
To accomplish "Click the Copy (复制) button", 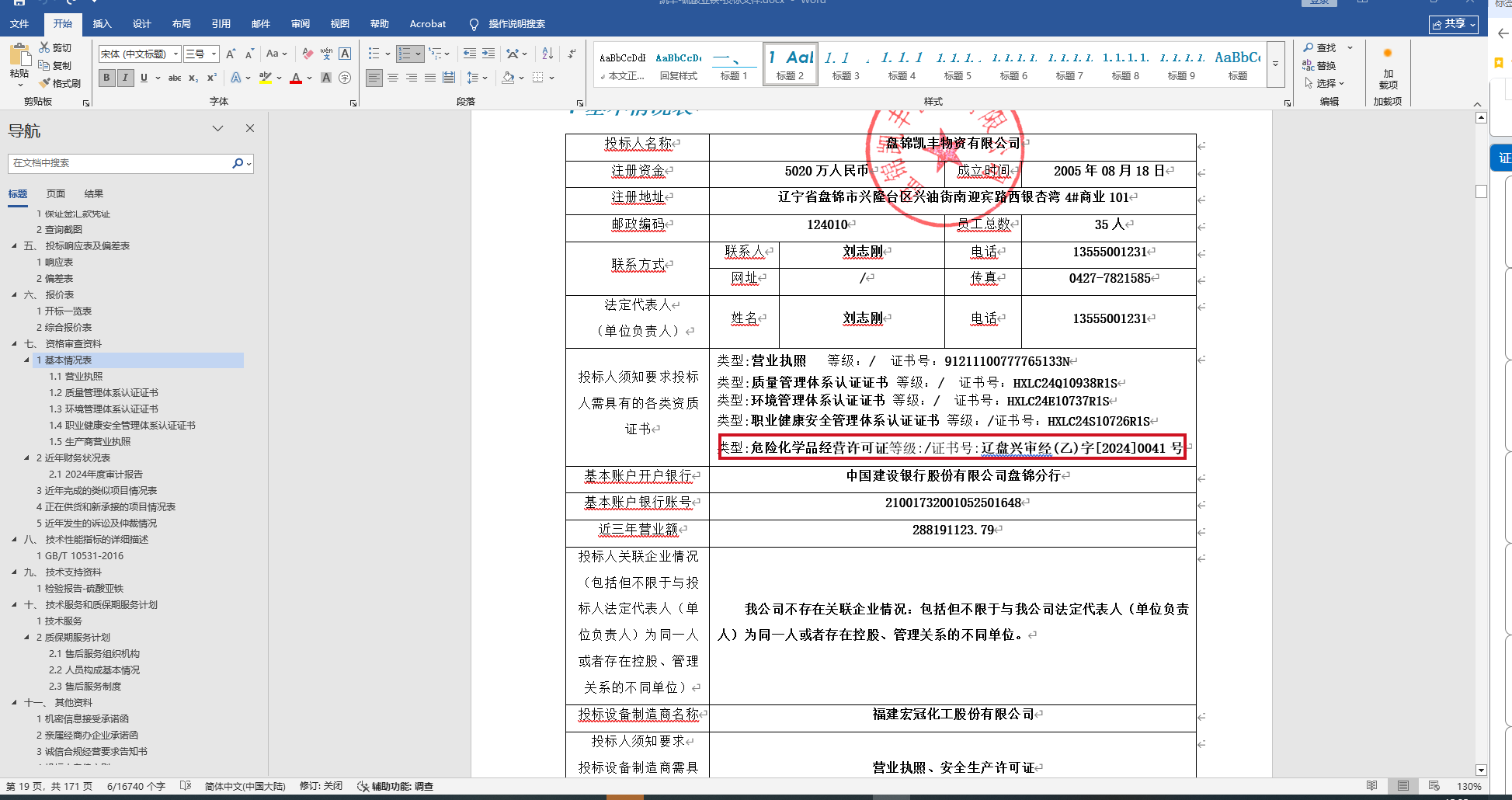I will click(x=55, y=65).
